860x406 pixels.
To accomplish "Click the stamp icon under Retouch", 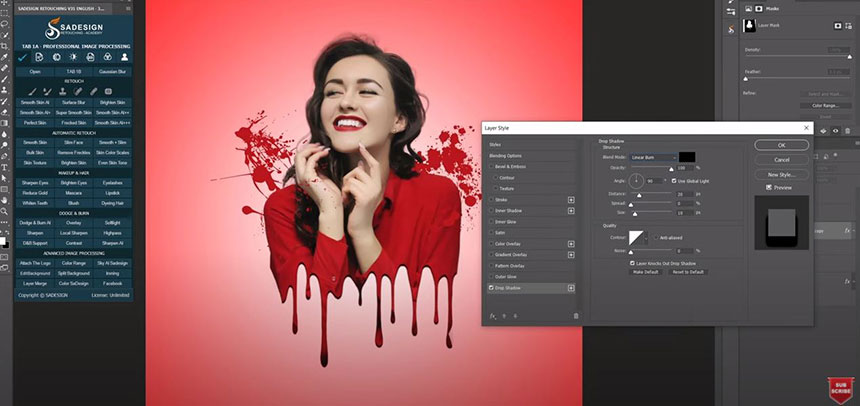I will 63,91.
